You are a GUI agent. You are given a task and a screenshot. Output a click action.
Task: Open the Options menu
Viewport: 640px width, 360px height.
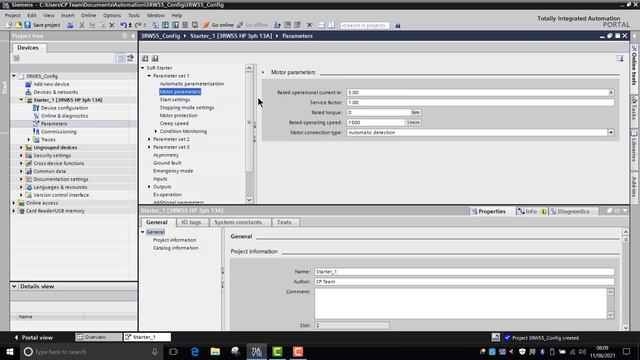click(112, 15)
